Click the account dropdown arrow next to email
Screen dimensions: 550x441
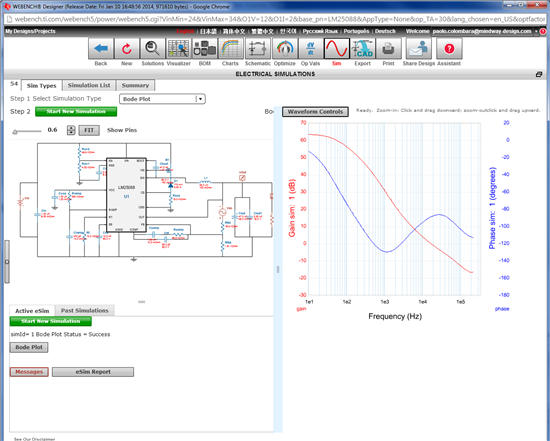point(536,32)
